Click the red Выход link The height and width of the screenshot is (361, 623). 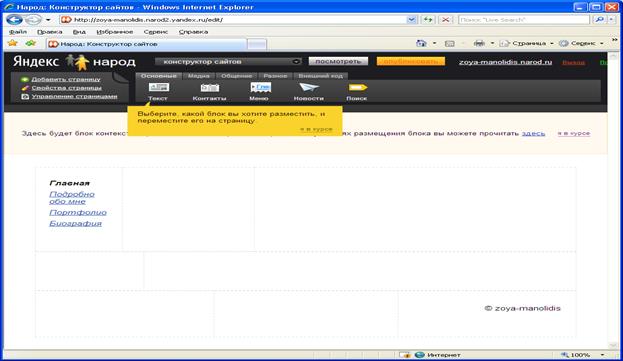(573, 62)
